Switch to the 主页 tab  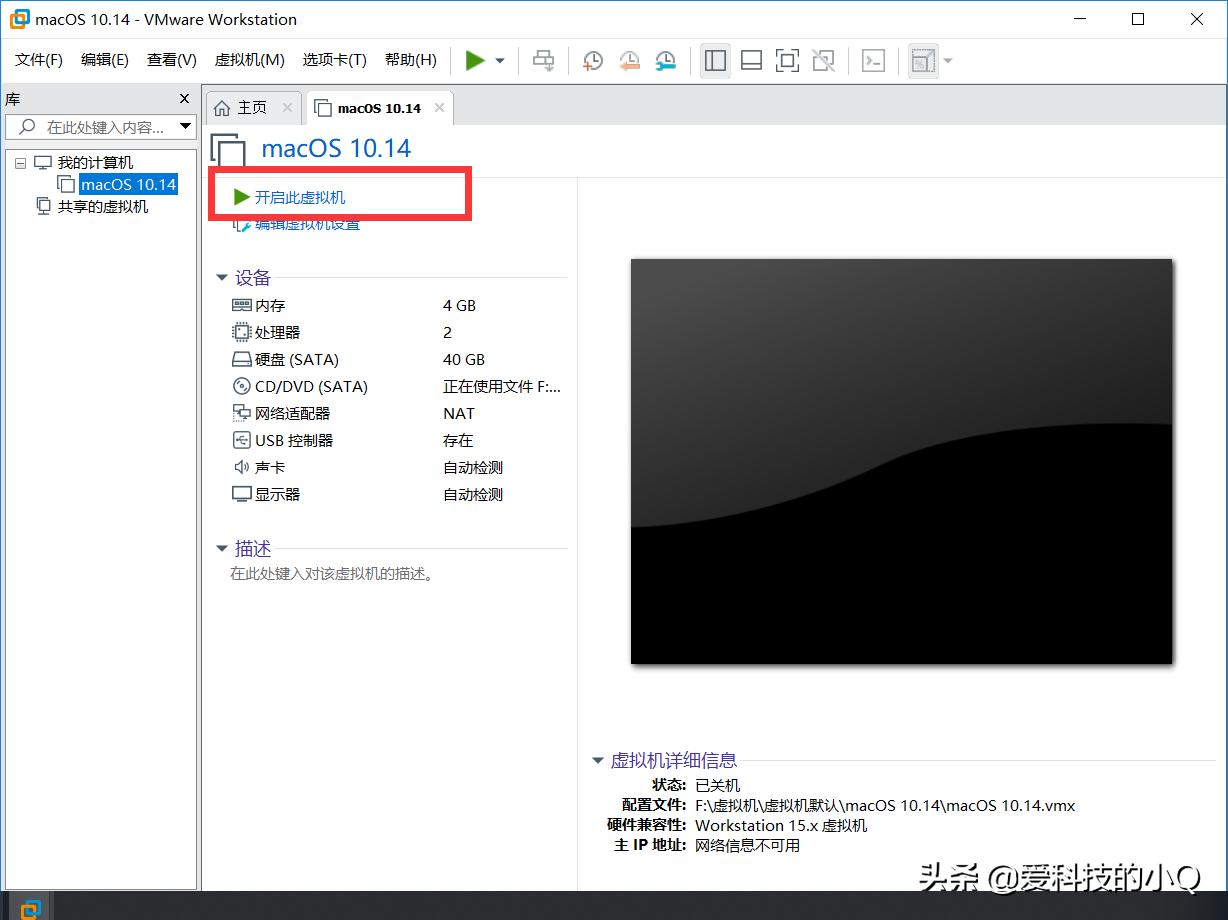(x=252, y=107)
